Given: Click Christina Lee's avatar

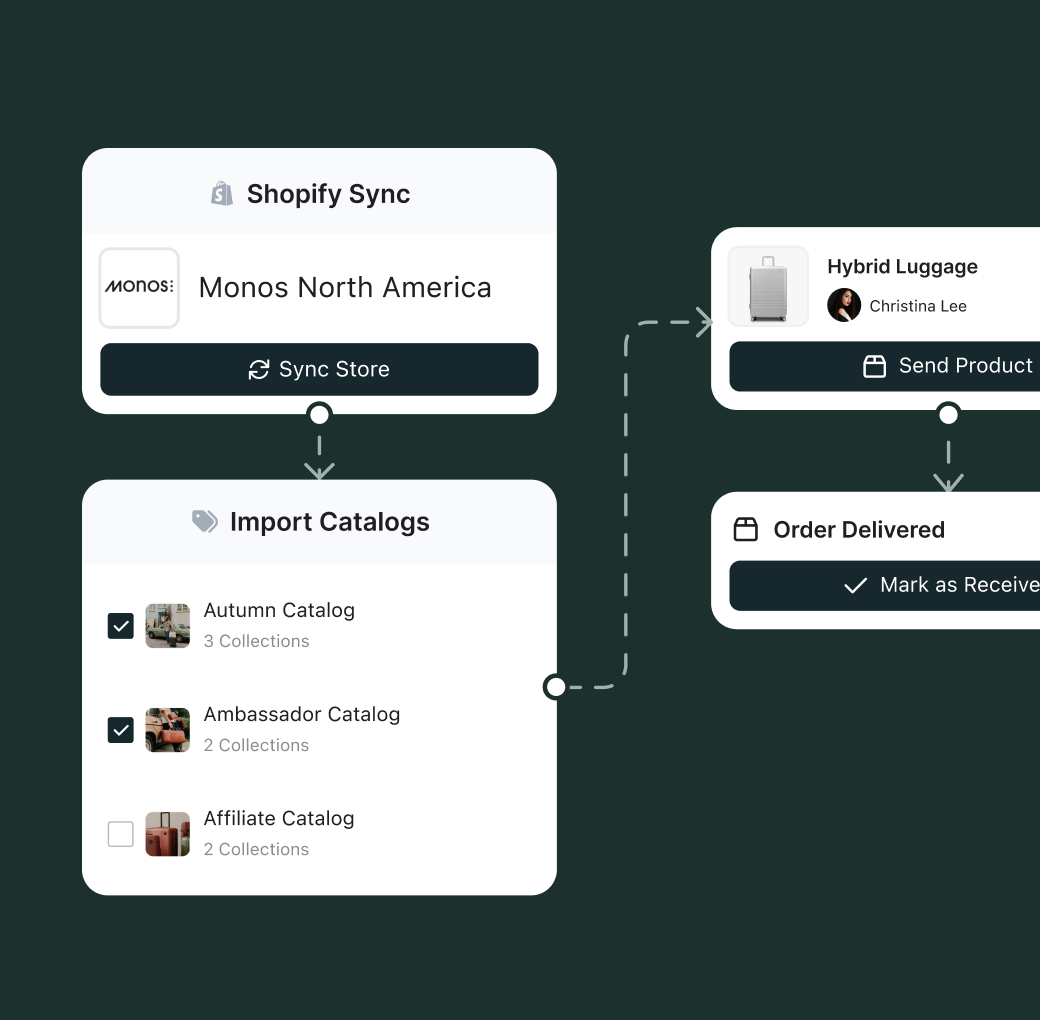Looking at the screenshot, I should tap(844, 305).
